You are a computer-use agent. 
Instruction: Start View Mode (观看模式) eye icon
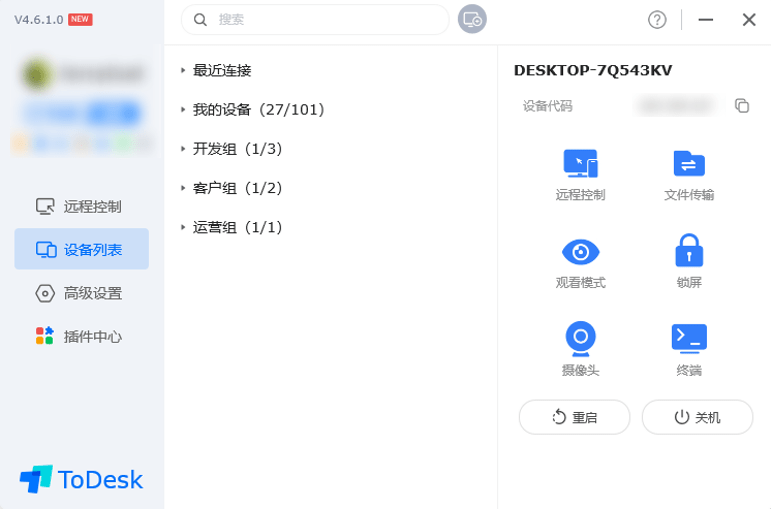(x=580, y=251)
